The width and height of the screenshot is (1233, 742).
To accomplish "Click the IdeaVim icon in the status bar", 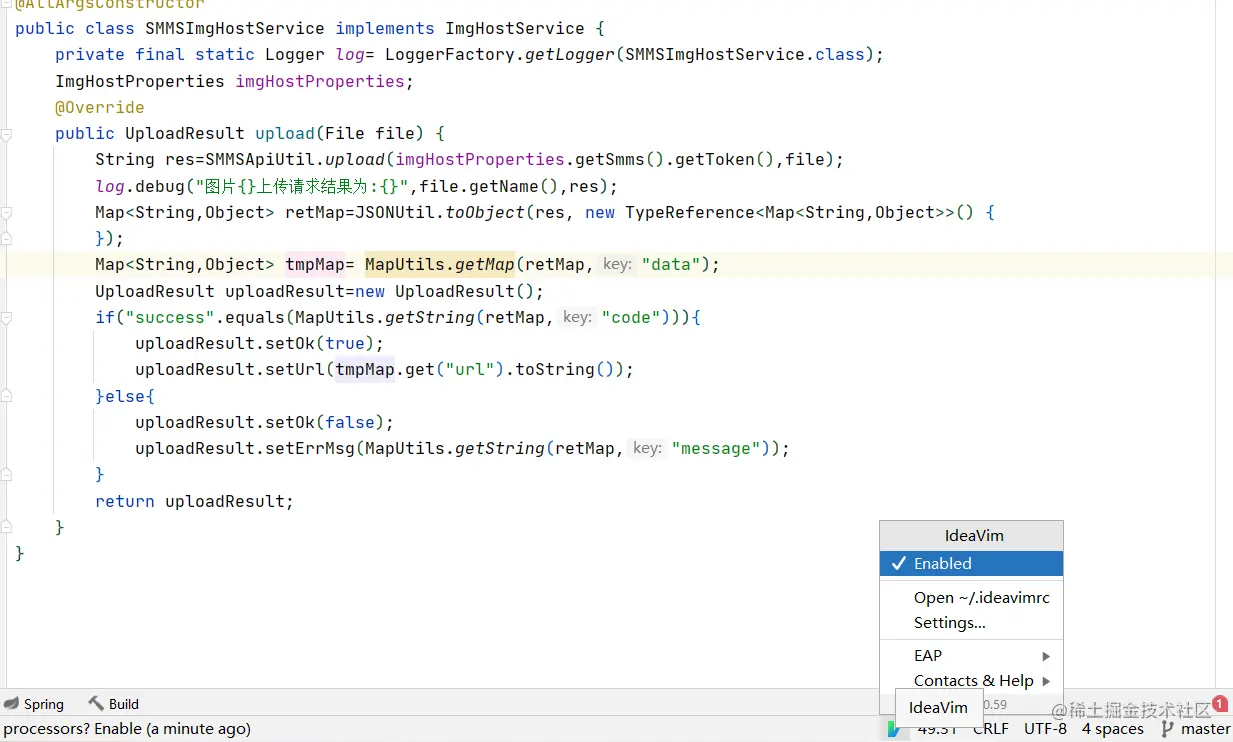I will pos(892,730).
